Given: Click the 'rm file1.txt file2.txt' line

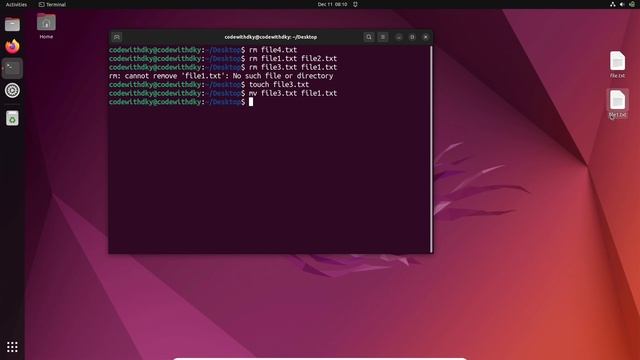Looking at the screenshot, I should [223, 58].
